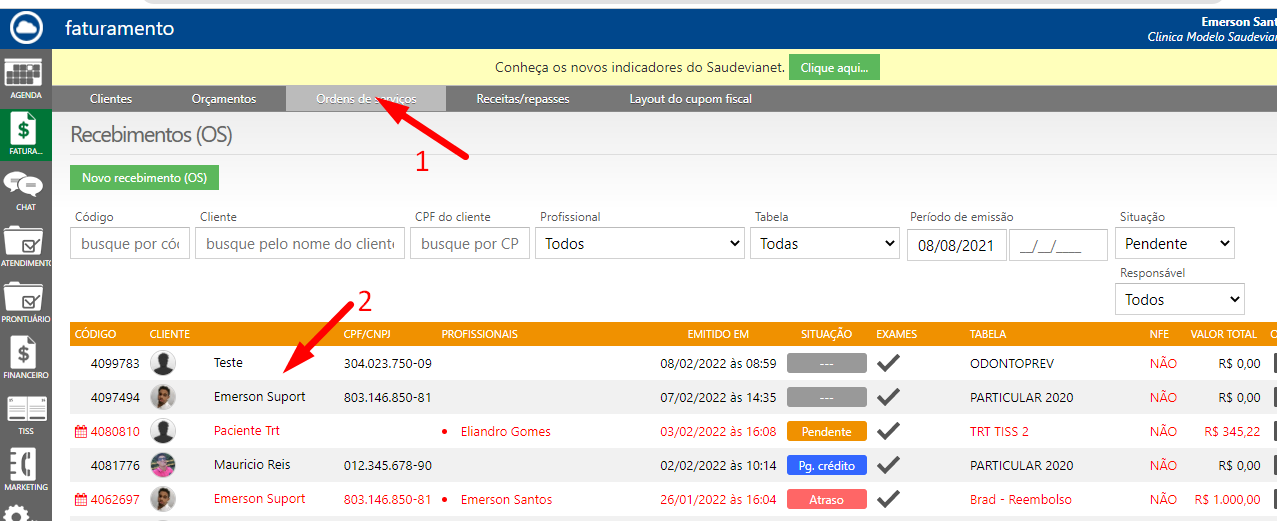Sort by the VALOR TOTAL column header
Image resolution: width=1277 pixels, height=521 pixels.
(x=1223, y=334)
